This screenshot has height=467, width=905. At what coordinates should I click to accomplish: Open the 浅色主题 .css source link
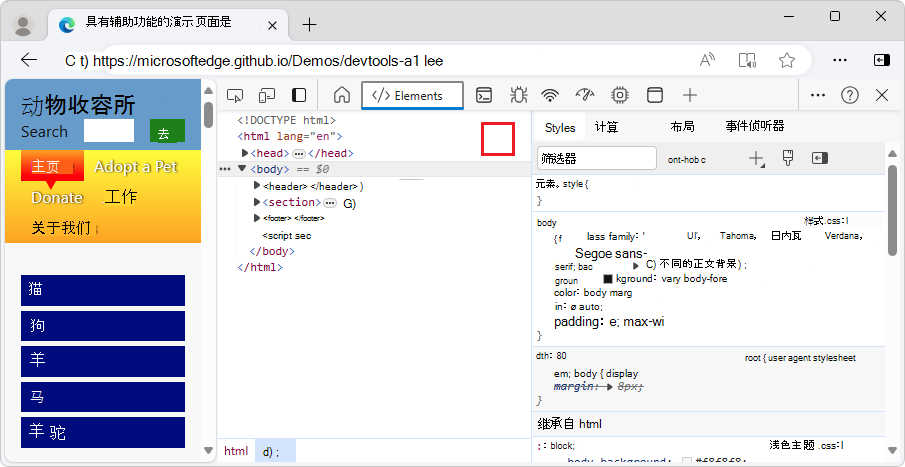click(807, 445)
